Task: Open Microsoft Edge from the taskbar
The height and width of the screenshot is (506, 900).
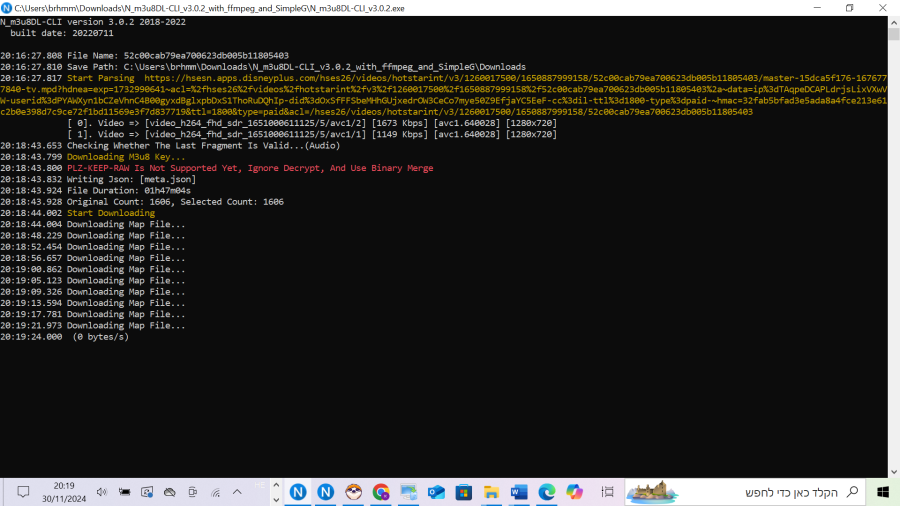Action: (547, 492)
